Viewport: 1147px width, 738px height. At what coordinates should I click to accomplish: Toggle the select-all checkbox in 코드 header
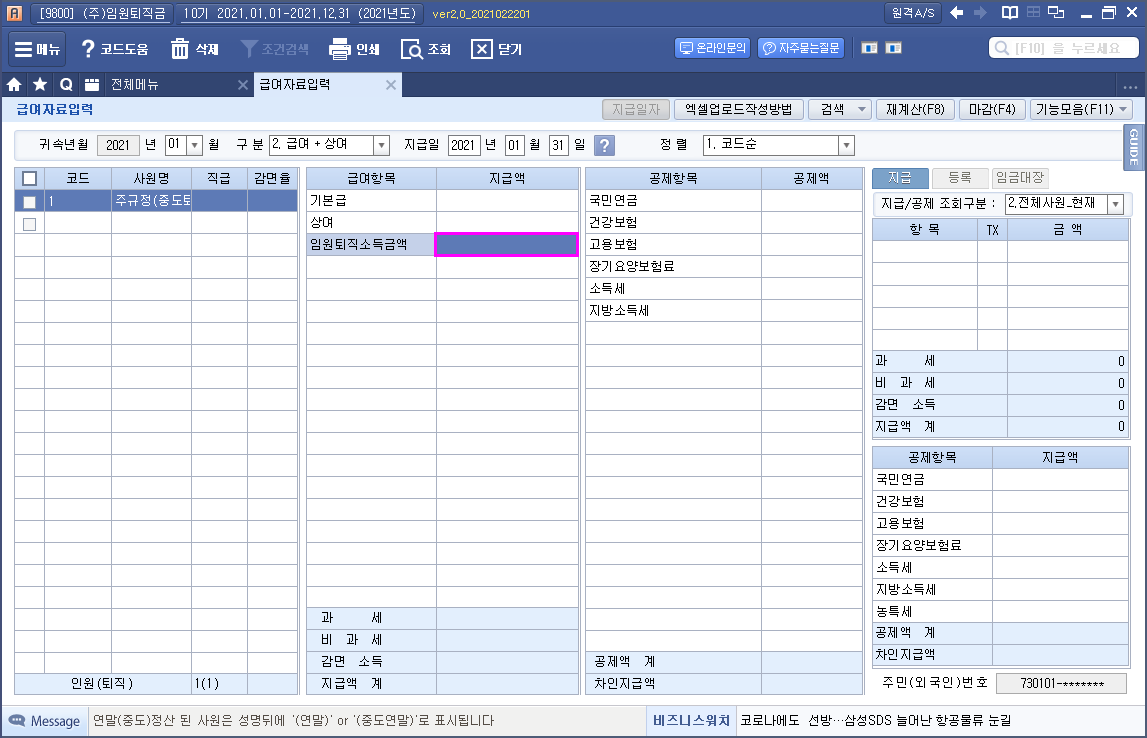click(x=29, y=178)
